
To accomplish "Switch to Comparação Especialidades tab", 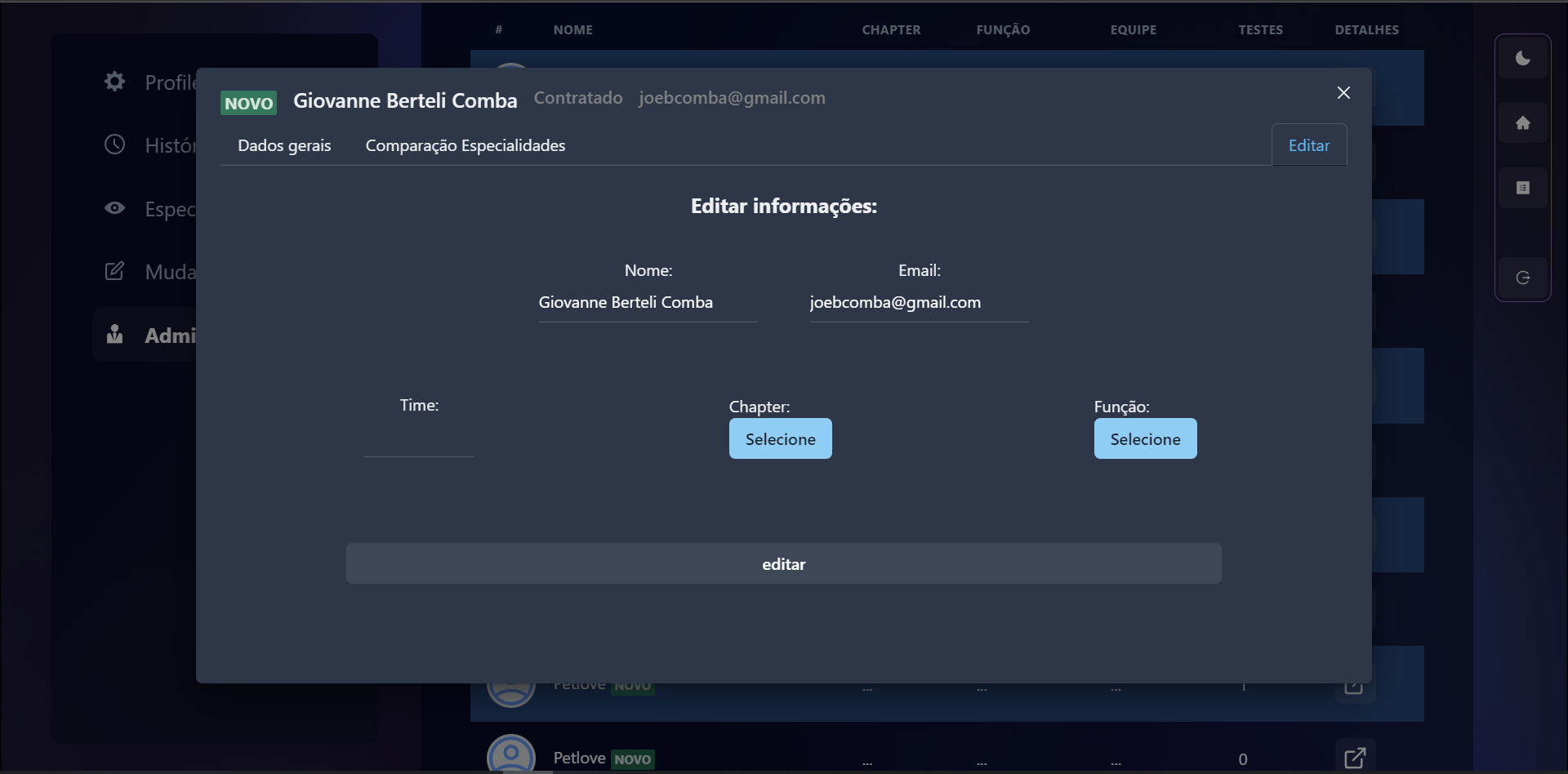I will point(465,145).
